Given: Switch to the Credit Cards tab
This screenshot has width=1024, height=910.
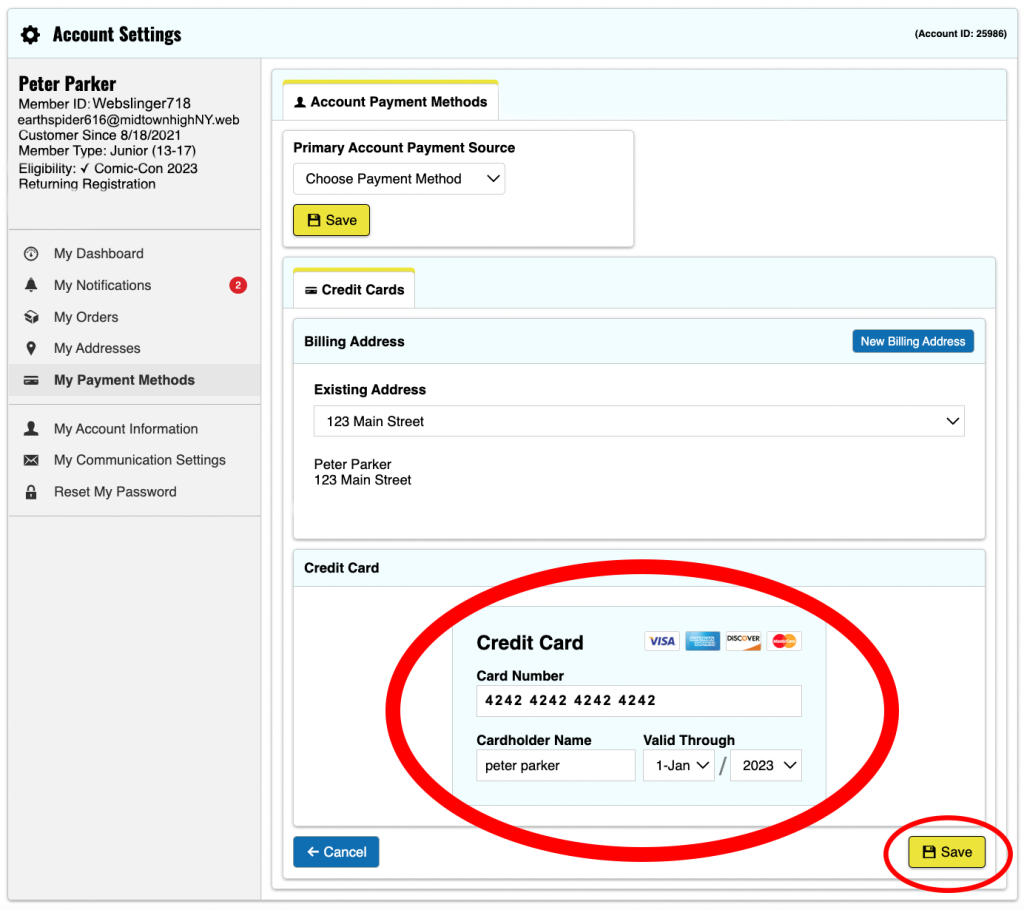Looking at the screenshot, I should click(354, 290).
